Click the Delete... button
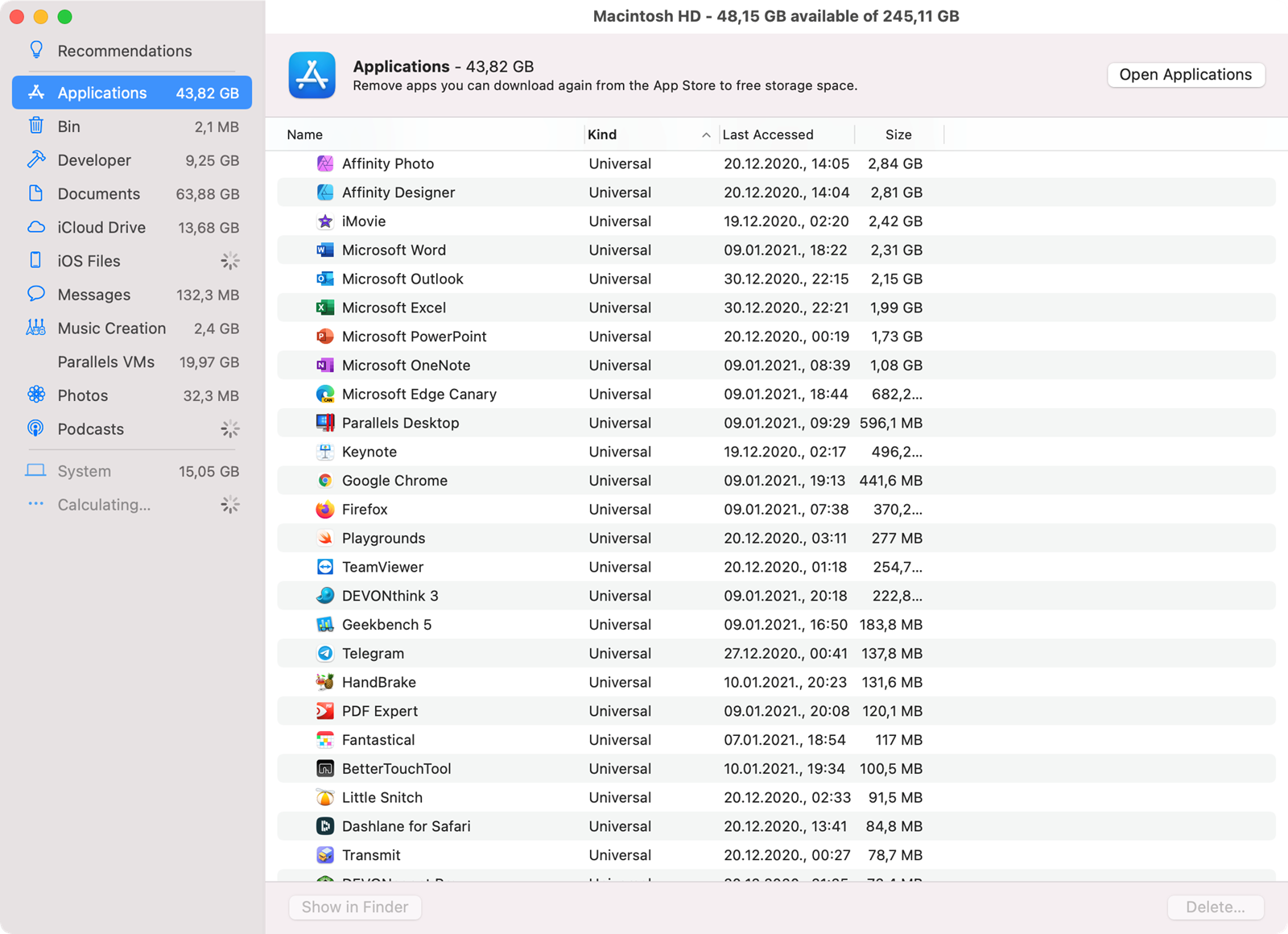Screen dimensions: 1288x934 (1216, 907)
